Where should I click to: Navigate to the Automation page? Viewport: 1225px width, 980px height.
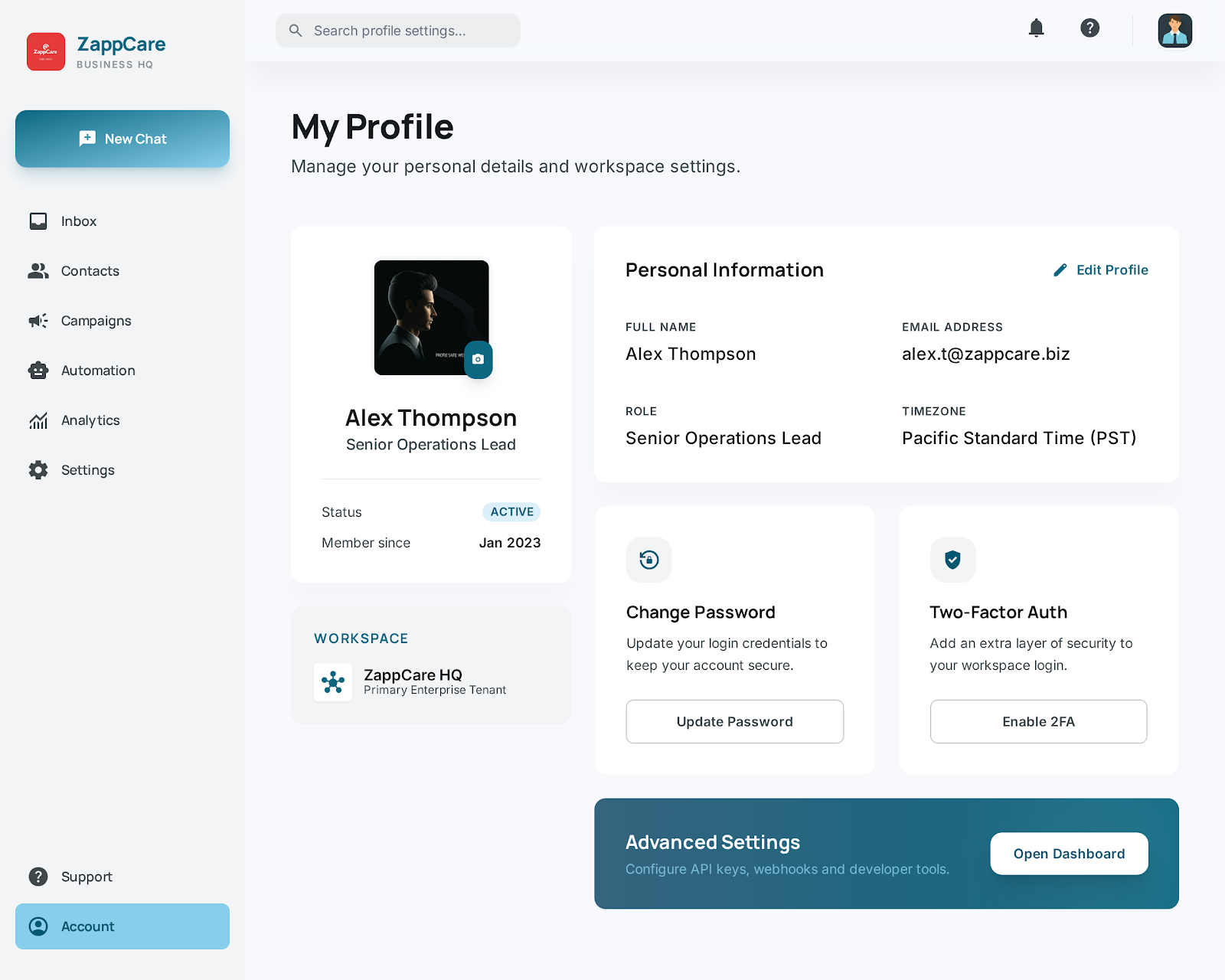click(98, 371)
